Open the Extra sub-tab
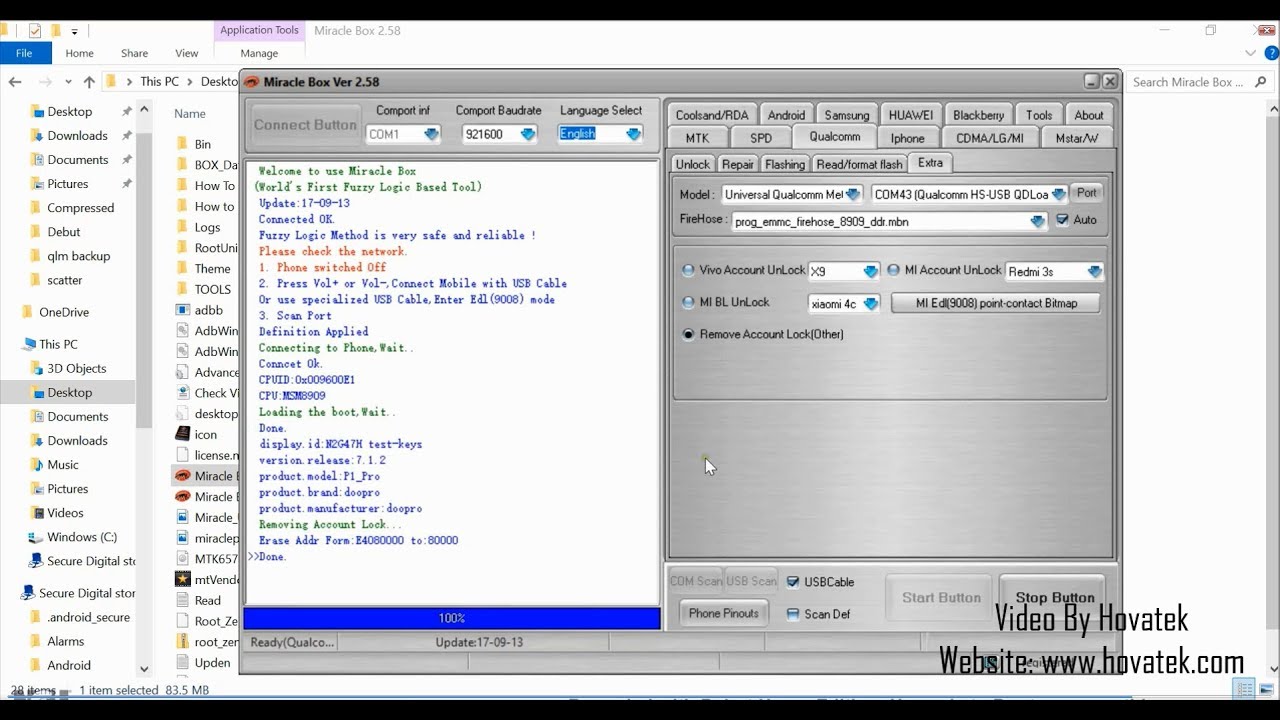This screenshot has width=1280, height=720. (x=930, y=163)
